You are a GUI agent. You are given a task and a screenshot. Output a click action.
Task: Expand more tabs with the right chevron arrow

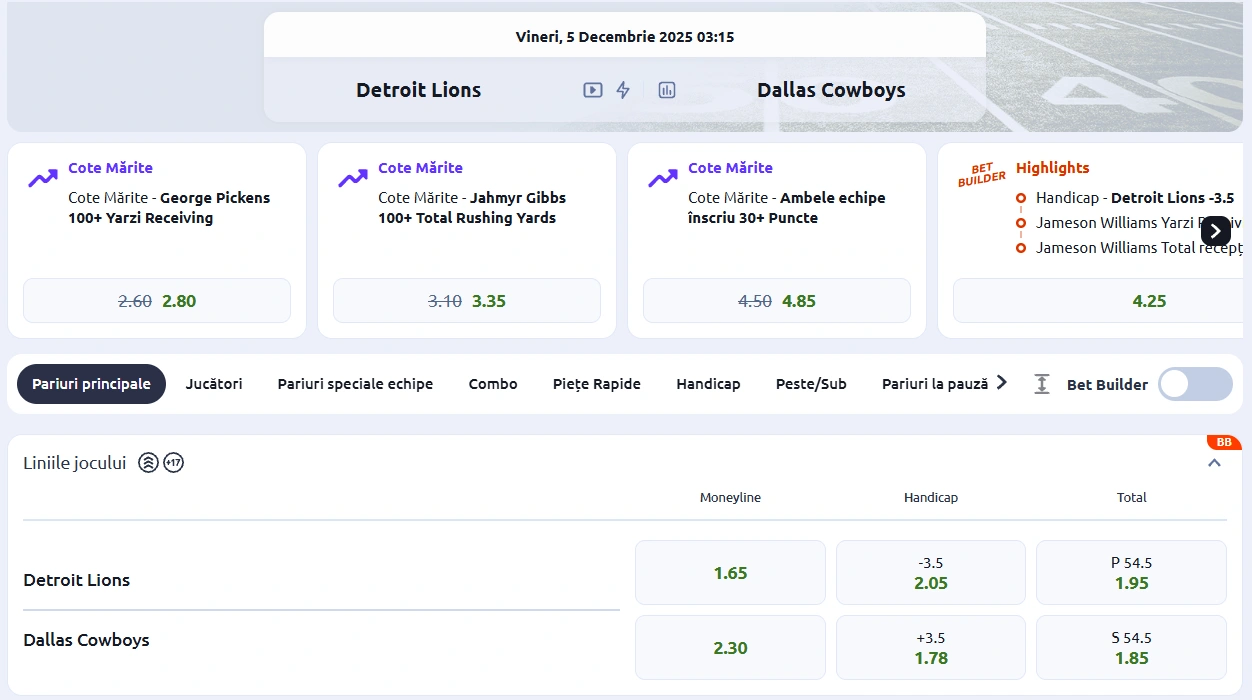[1002, 381]
